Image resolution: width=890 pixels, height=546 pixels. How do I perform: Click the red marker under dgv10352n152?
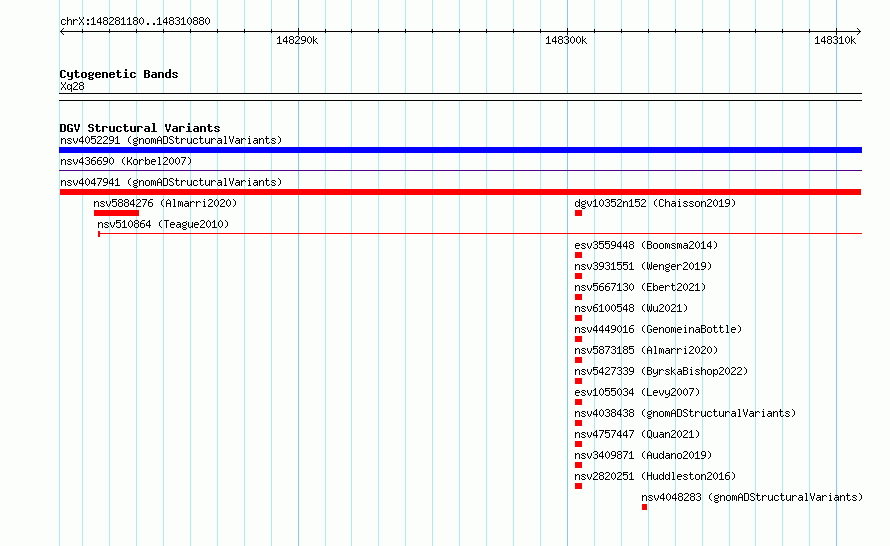pyautogui.click(x=578, y=213)
